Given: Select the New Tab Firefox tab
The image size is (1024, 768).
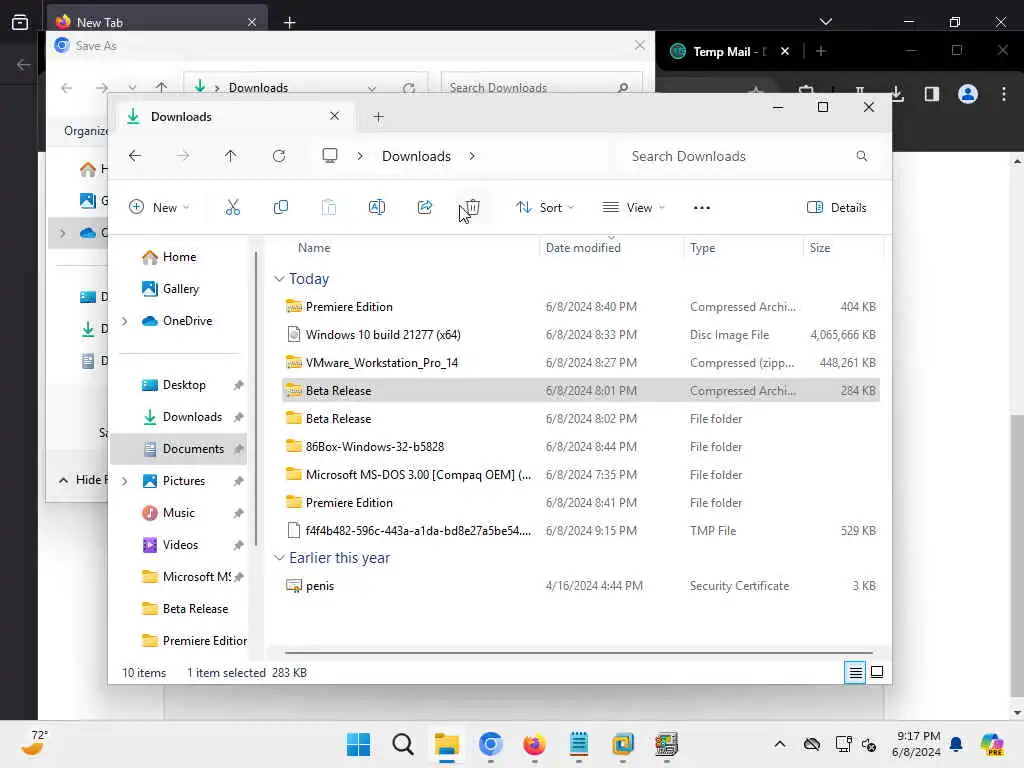Looking at the screenshot, I should tap(157, 22).
